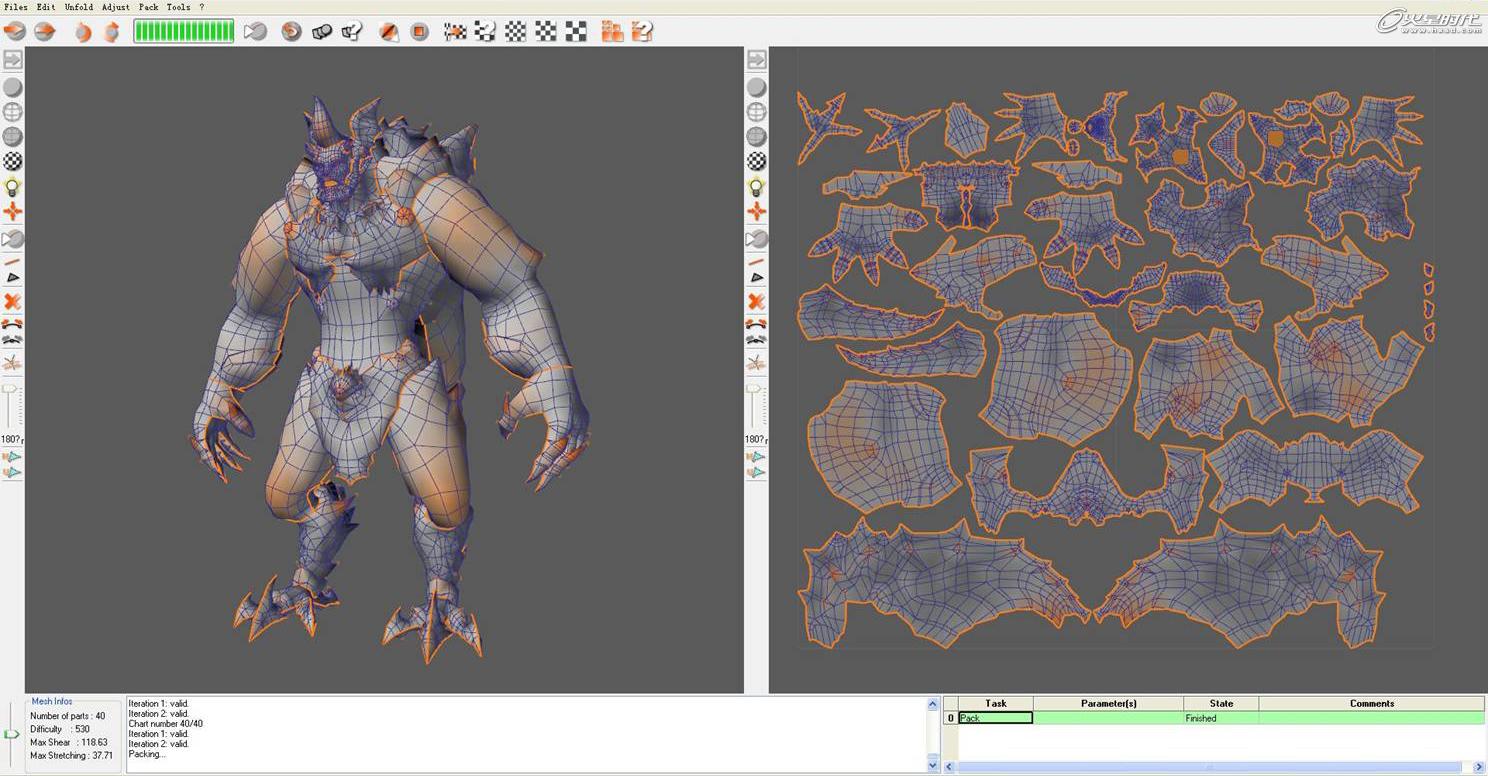This screenshot has height=776, width=1488.
Task: Click the orange four-arrow move icon in UV view sidebar
Action: point(757,212)
